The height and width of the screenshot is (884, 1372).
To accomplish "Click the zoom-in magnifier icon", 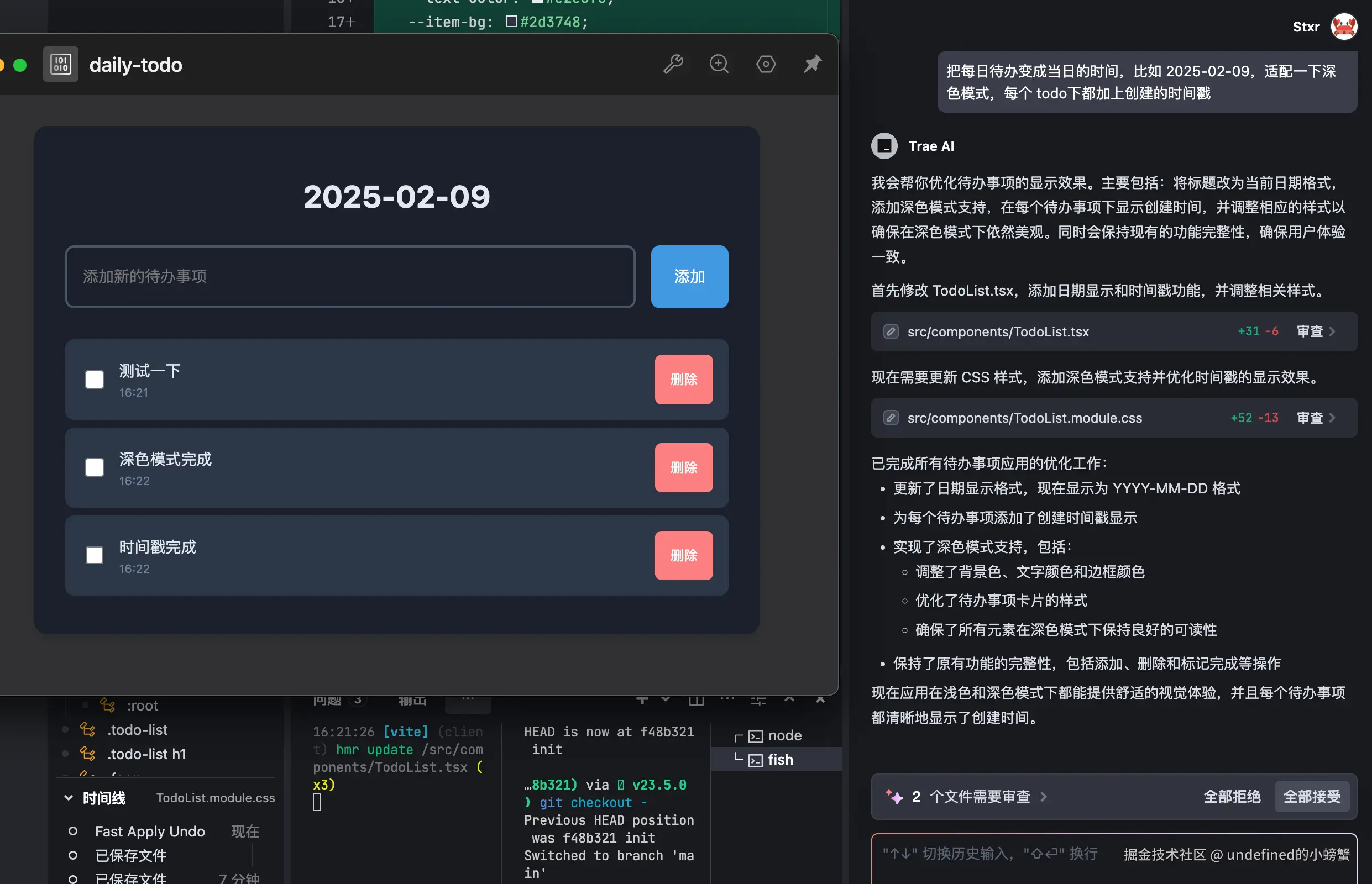I will point(719,64).
